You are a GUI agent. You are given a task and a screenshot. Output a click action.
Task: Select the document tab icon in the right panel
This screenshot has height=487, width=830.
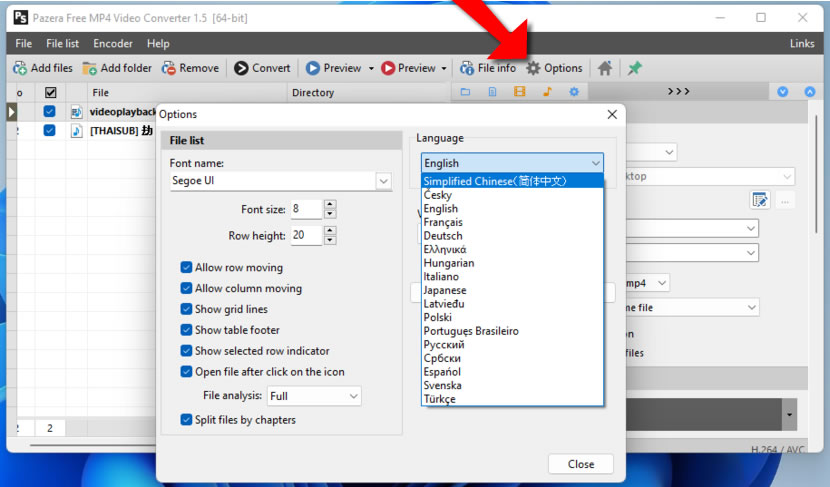click(492, 92)
